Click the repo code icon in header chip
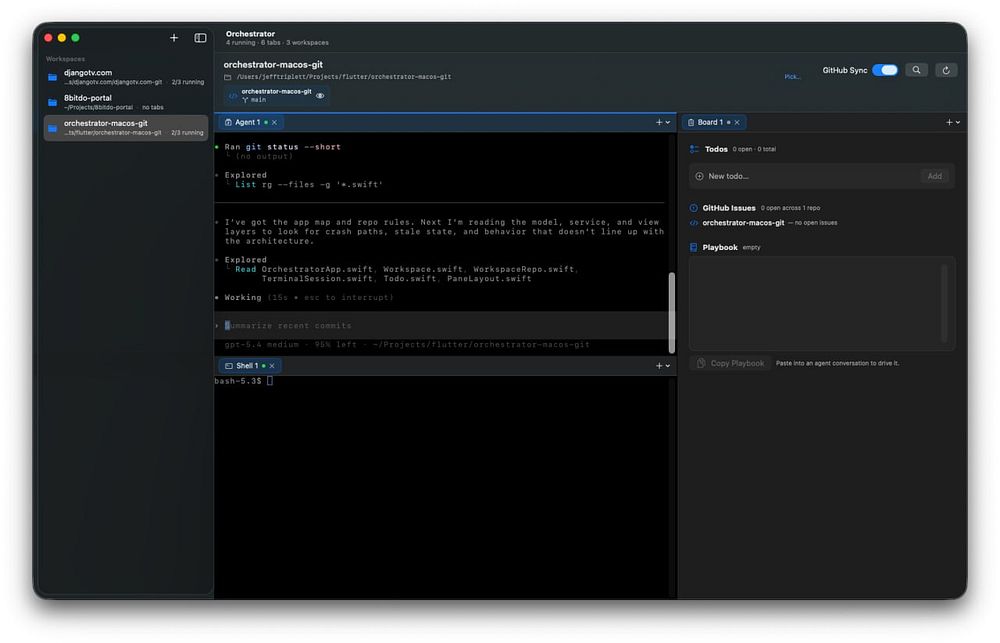This screenshot has width=1000, height=643. (233, 96)
